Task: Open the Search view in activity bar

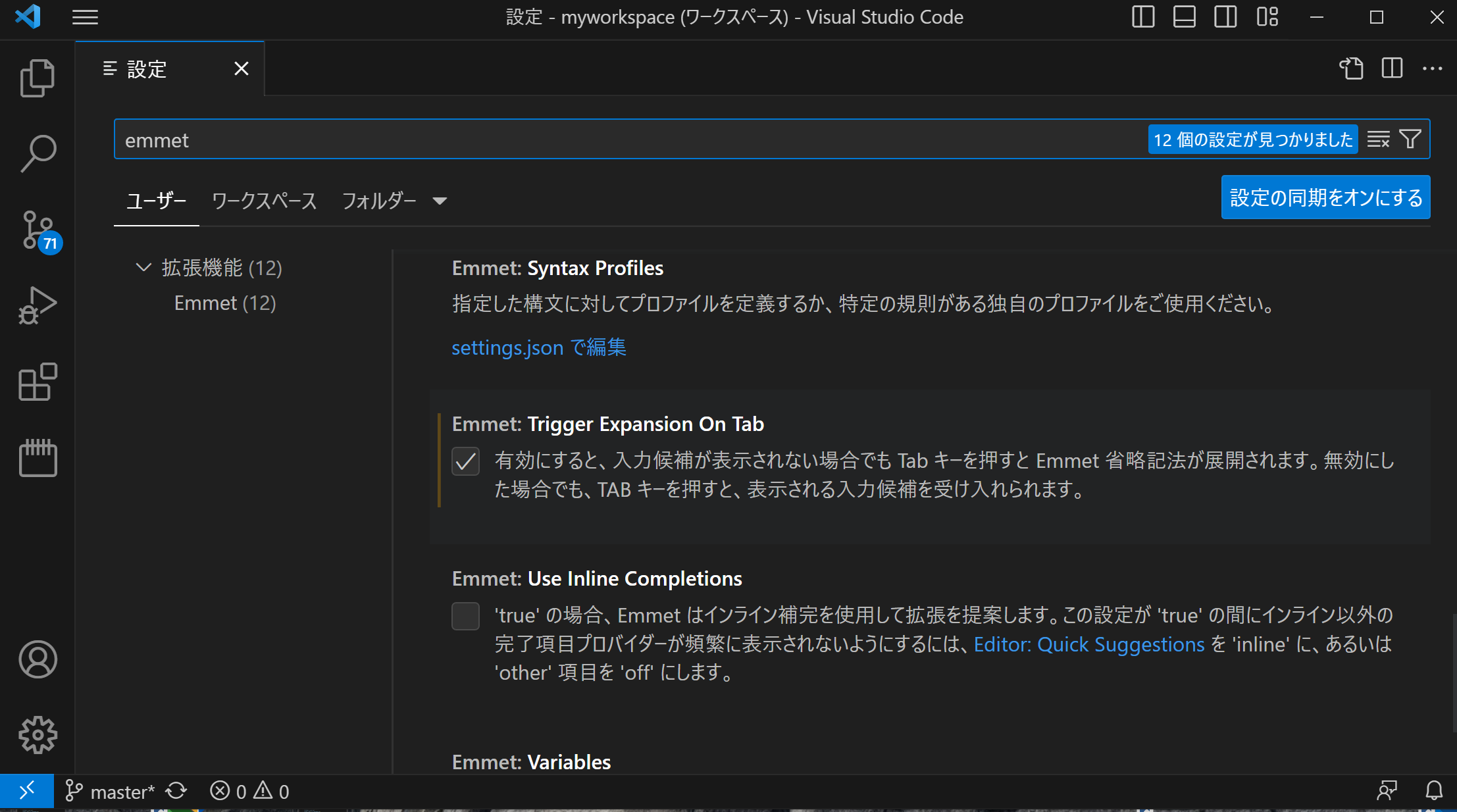Action: tap(38, 153)
